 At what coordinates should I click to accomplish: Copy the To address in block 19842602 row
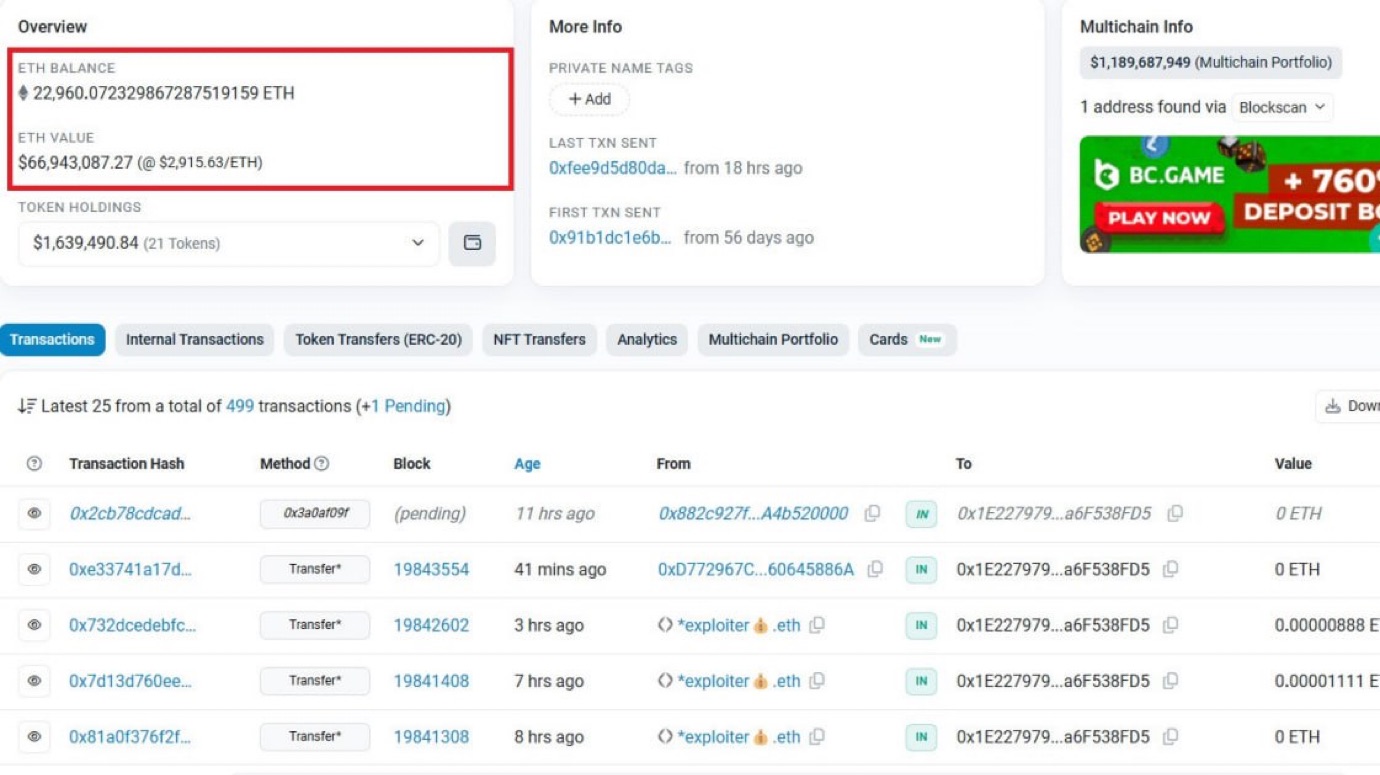point(1171,626)
